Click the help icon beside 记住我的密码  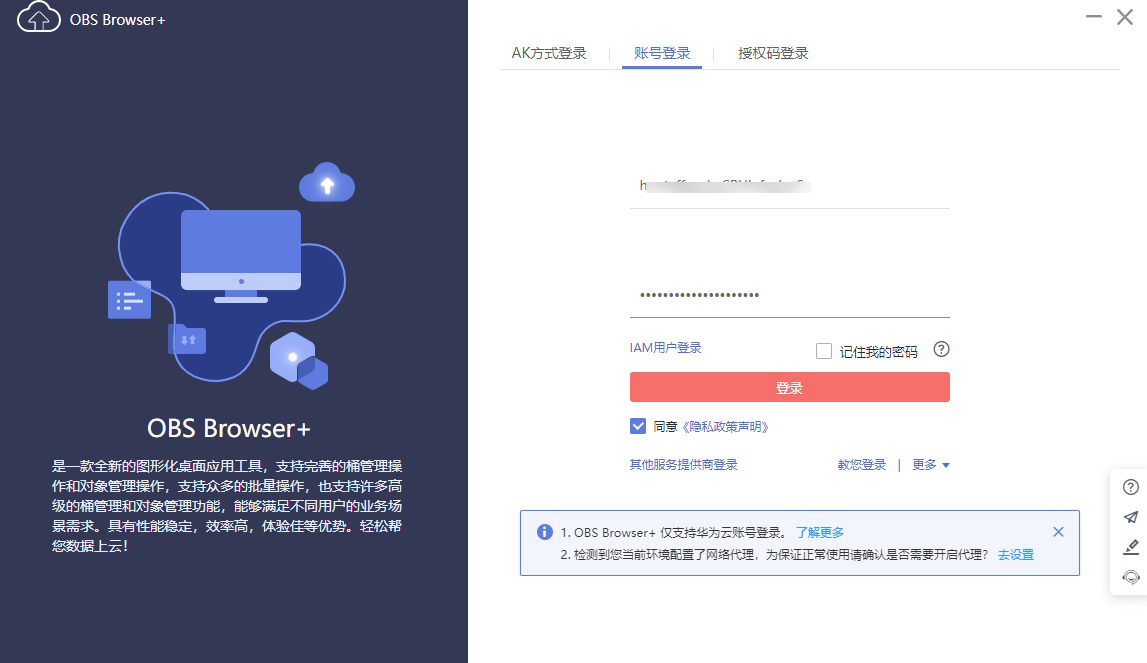(941, 350)
